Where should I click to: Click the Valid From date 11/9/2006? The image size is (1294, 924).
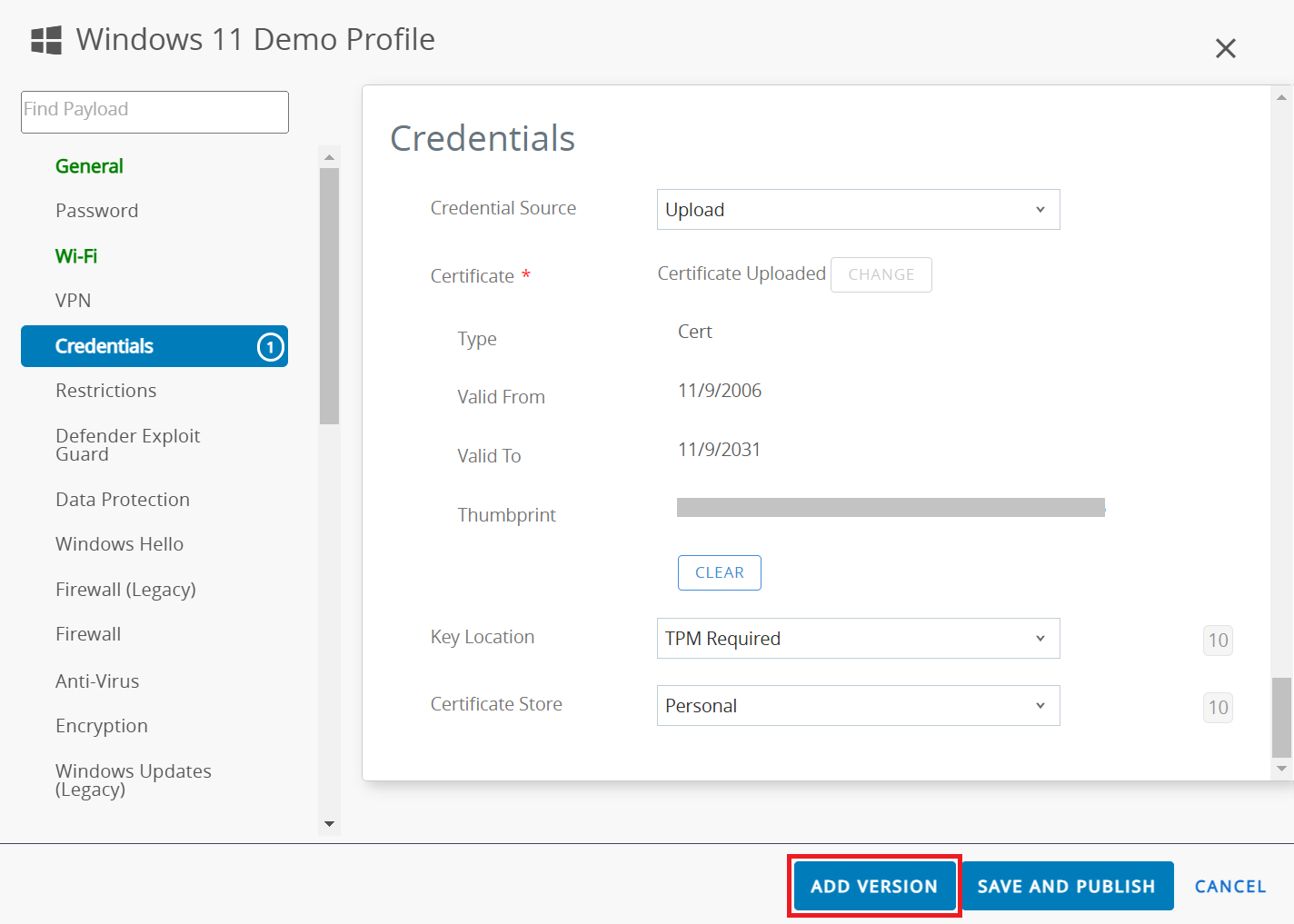tap(720, 391)
